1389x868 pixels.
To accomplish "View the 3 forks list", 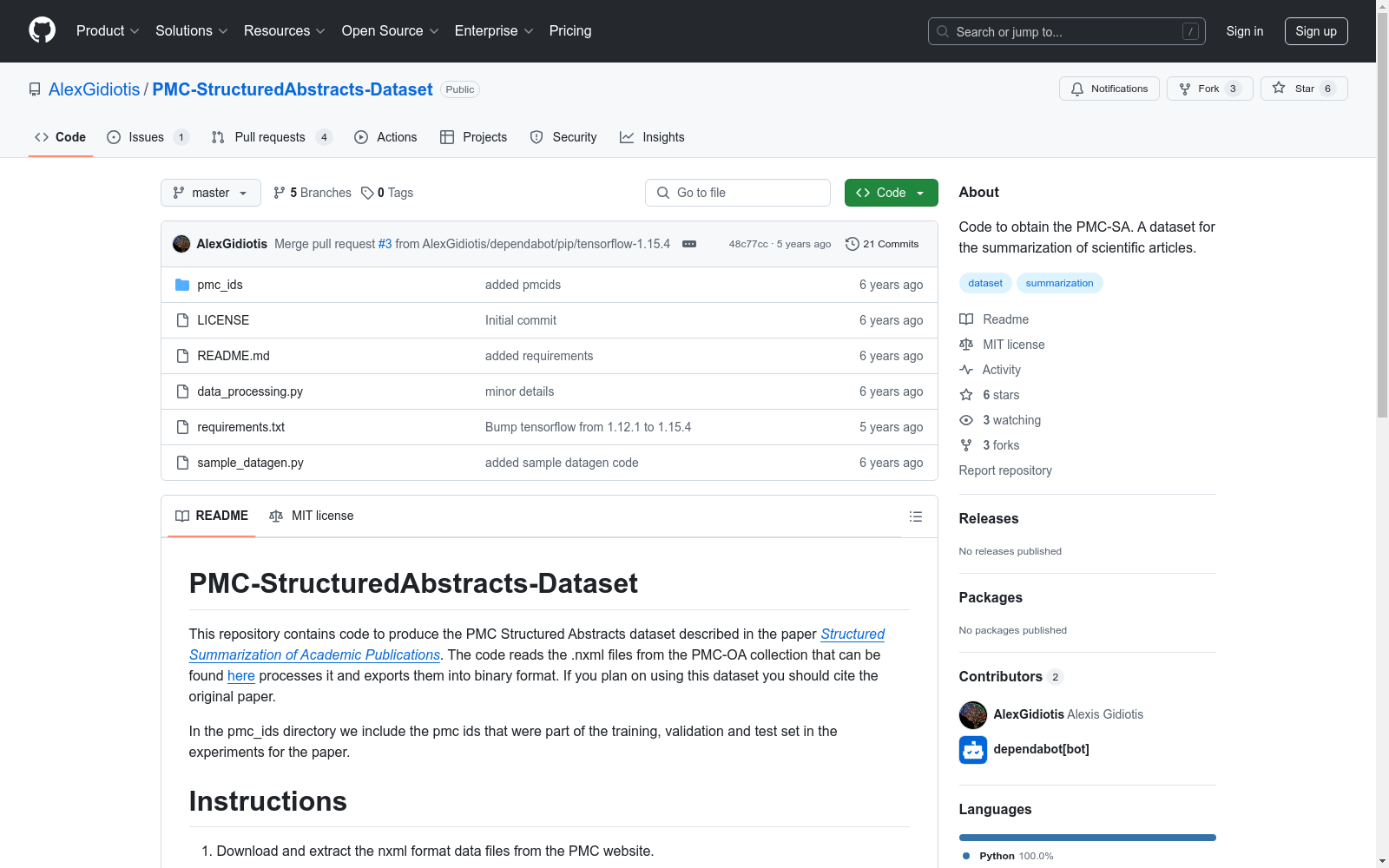I will [990, 445].
